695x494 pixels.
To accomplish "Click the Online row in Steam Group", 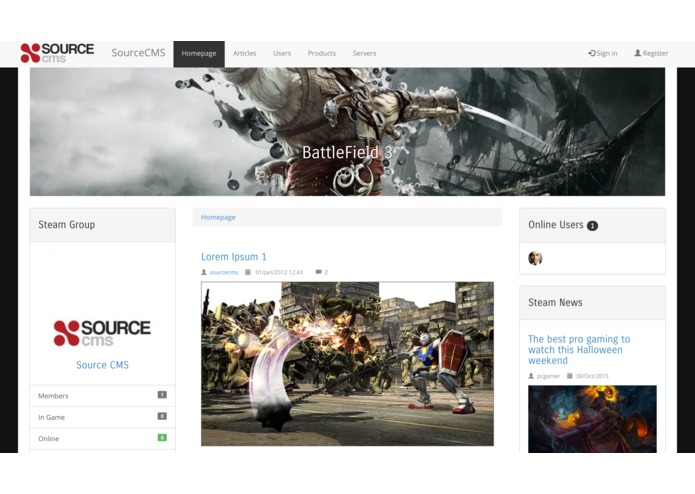I will pos(102,439).
